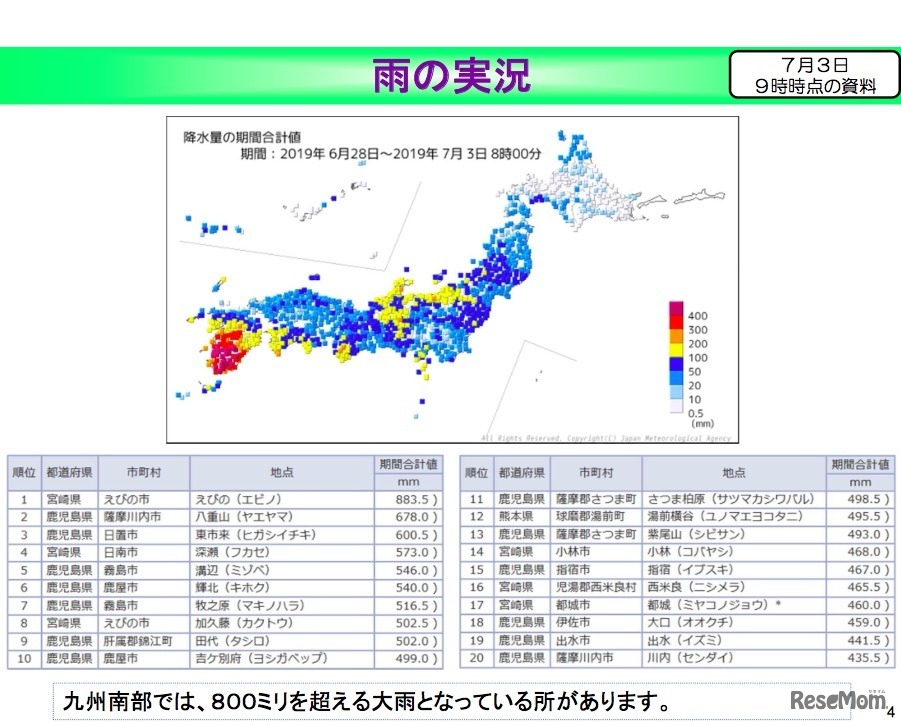Select the page number 4
Image resolution: width=901 pixels, height=723 pixels.
[889, 712]
